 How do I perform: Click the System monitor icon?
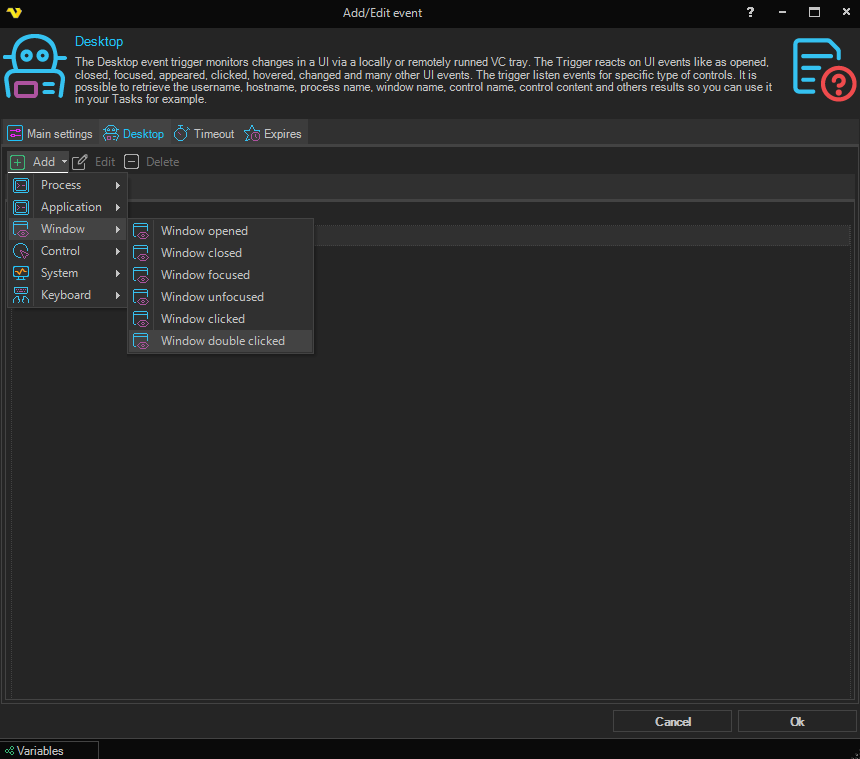click(x=21, y=273)
